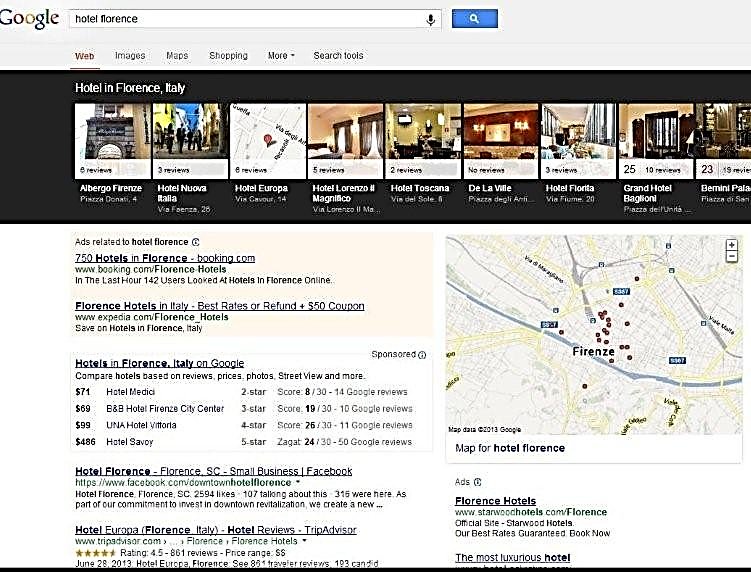Open Hotel Florence Facebook result
Viewport: 751px width, 572px height.
tap(214, 471)
